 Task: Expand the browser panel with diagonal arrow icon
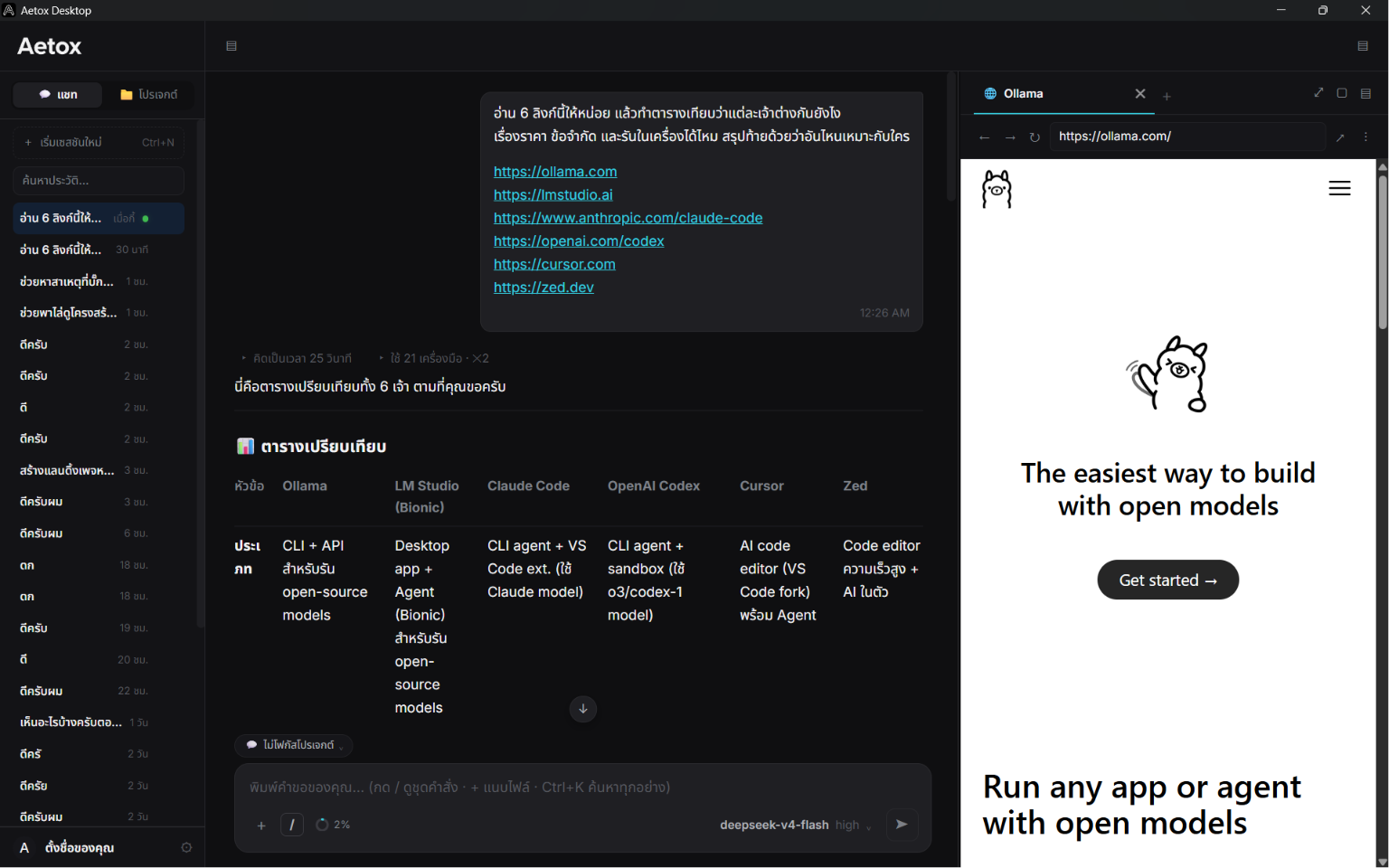[x=1318, y=93]
